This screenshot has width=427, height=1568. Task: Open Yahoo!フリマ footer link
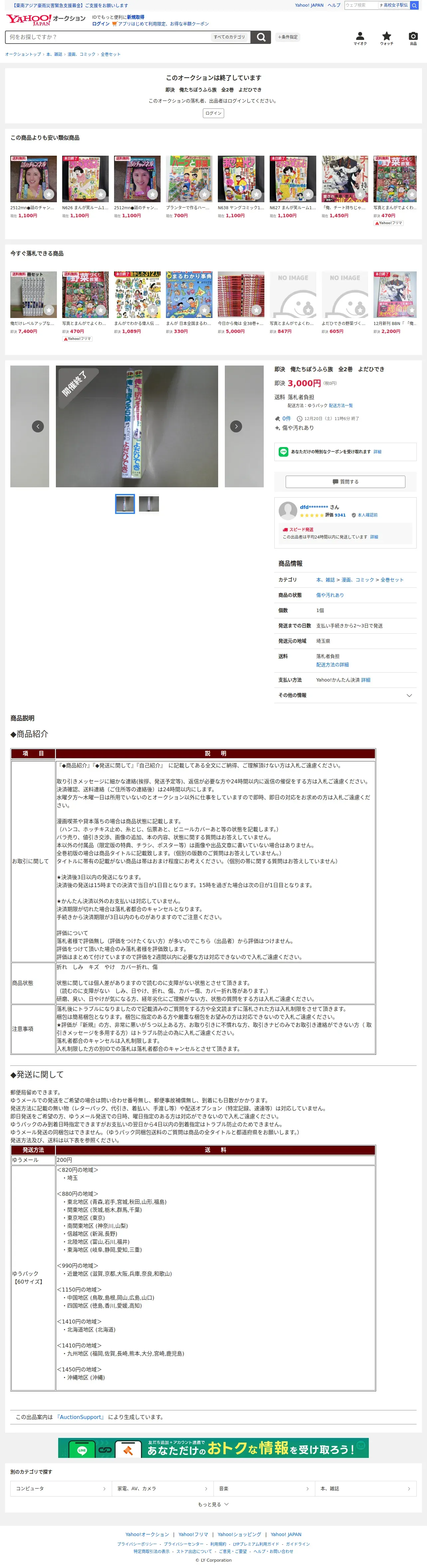[193, 1534]
